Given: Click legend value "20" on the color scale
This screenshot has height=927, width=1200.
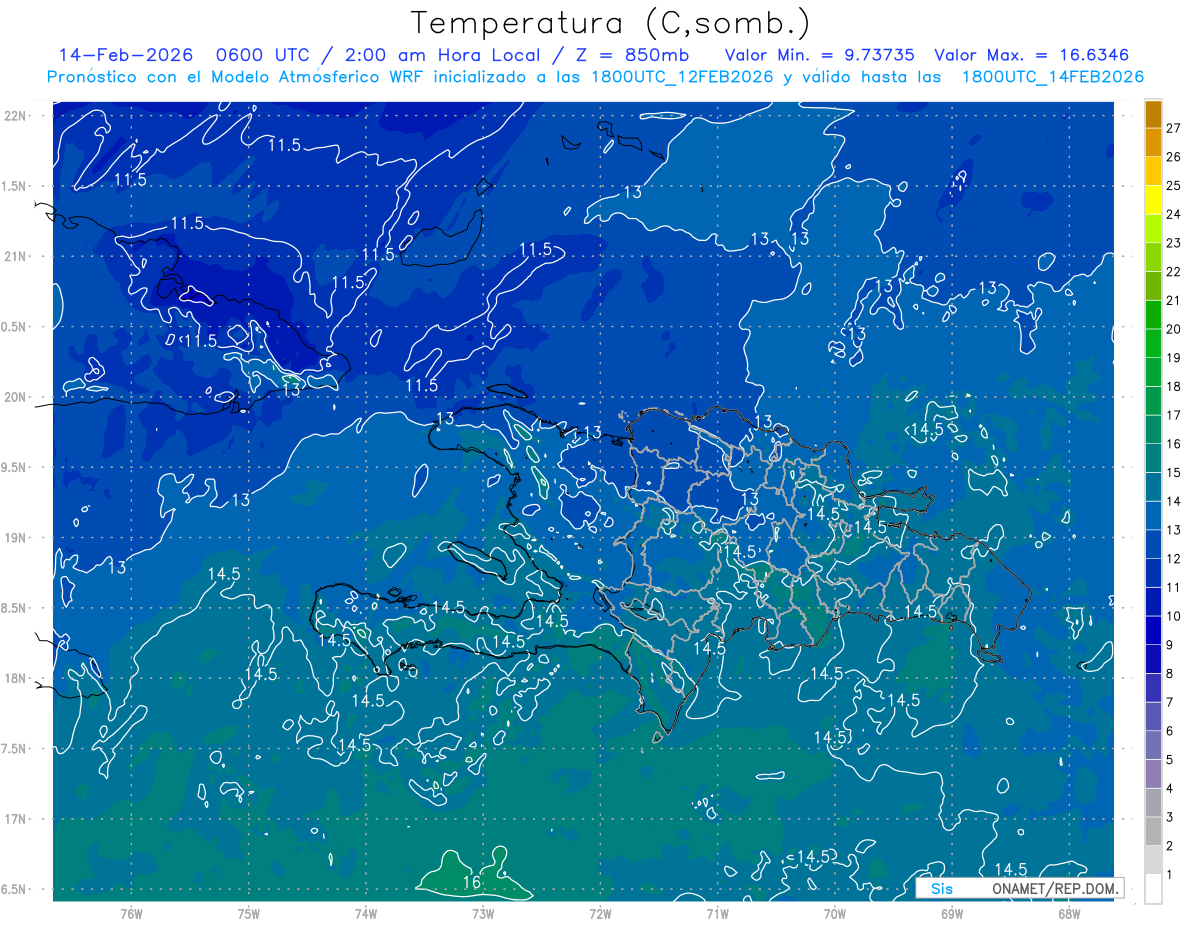Looking at the screenshot, I should point(1173,328).
